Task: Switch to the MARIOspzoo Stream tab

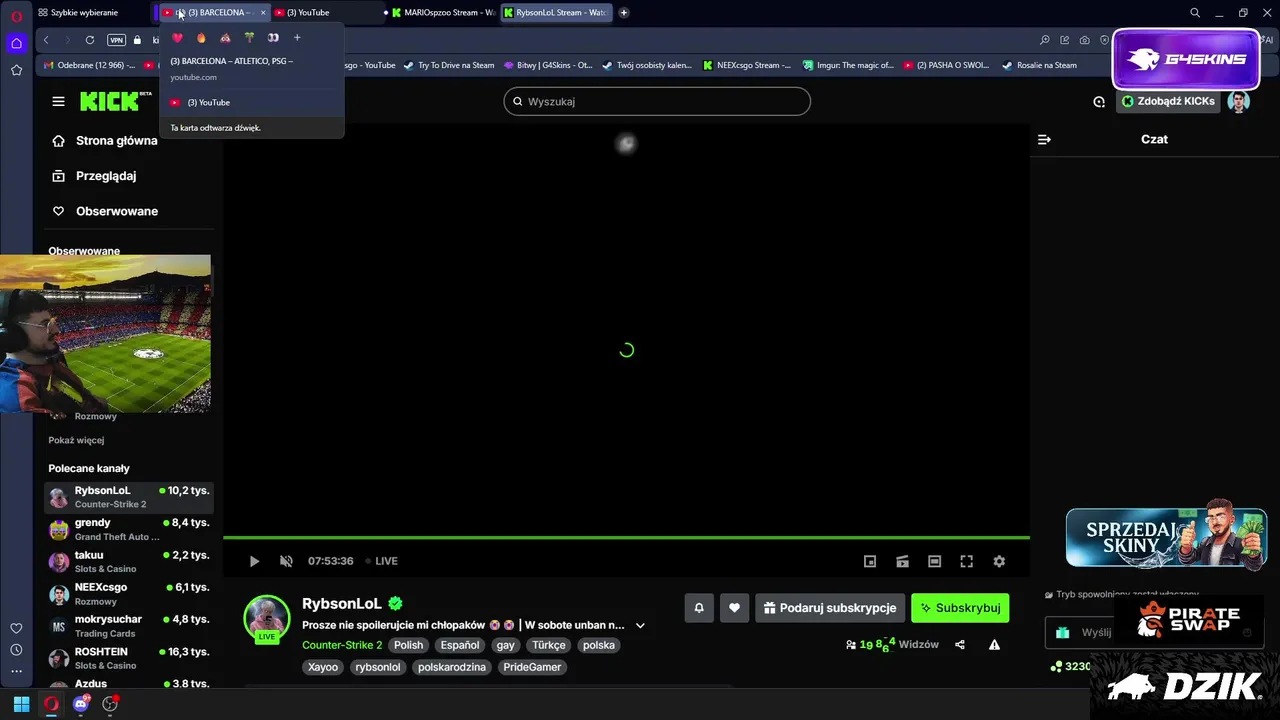Action: pos(442,12)
